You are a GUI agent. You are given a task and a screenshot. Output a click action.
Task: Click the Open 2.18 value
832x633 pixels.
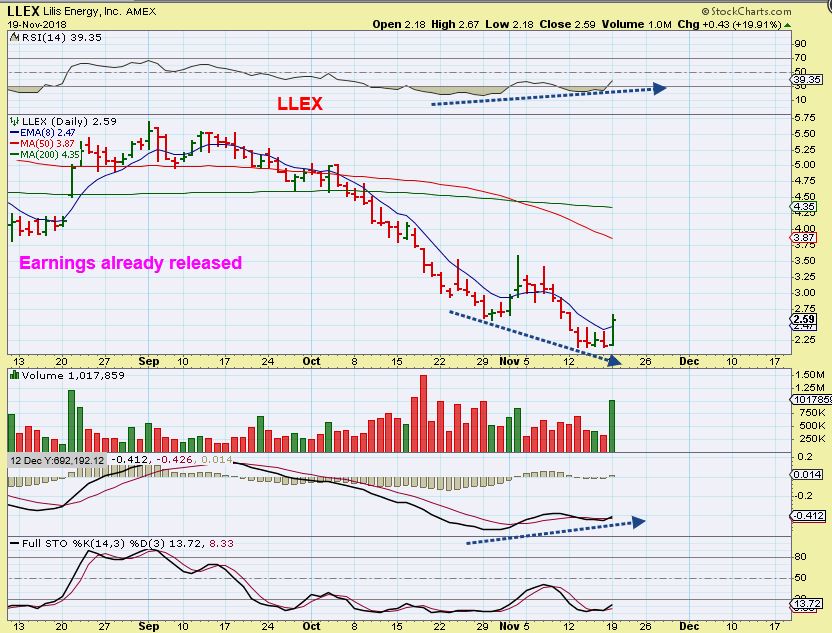399,24
